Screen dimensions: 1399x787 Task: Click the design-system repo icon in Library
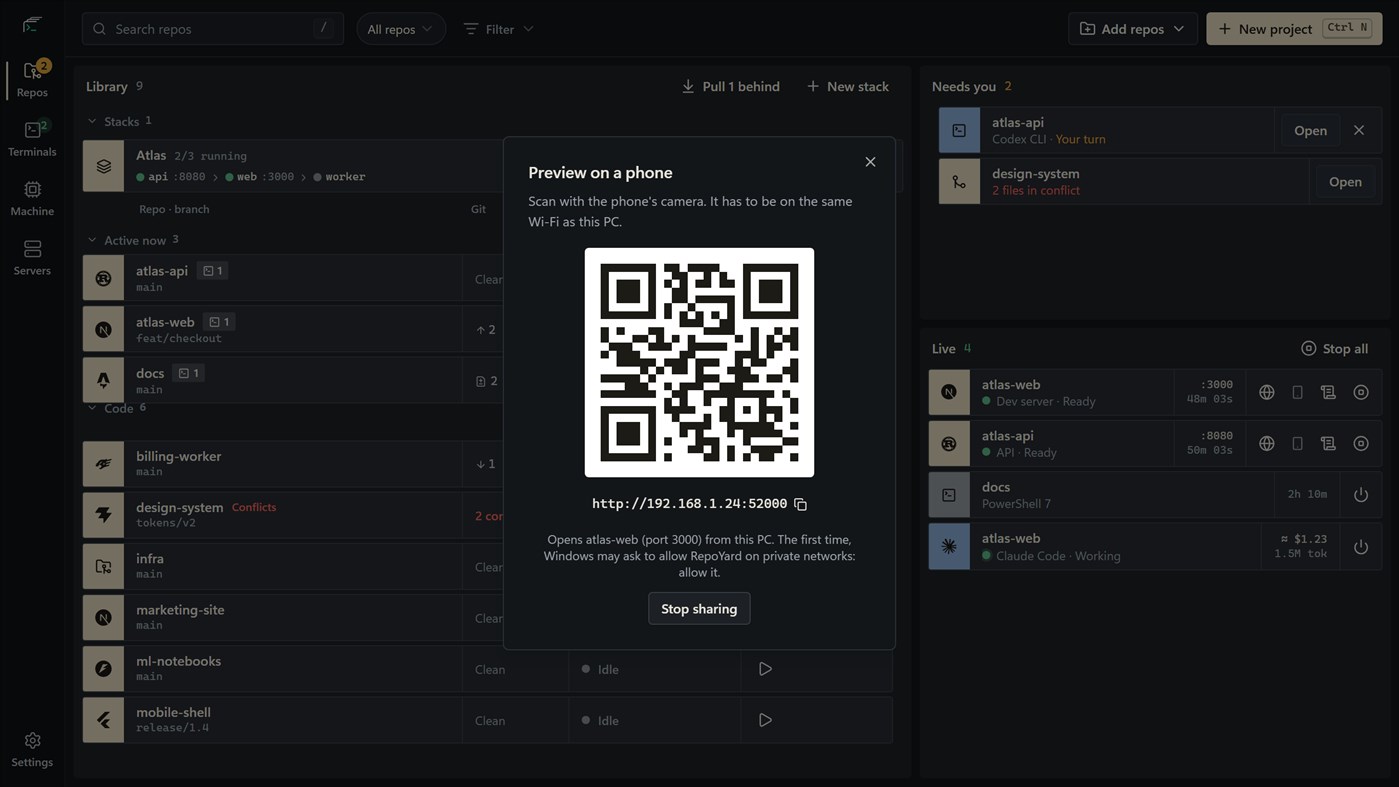[103, 515]
